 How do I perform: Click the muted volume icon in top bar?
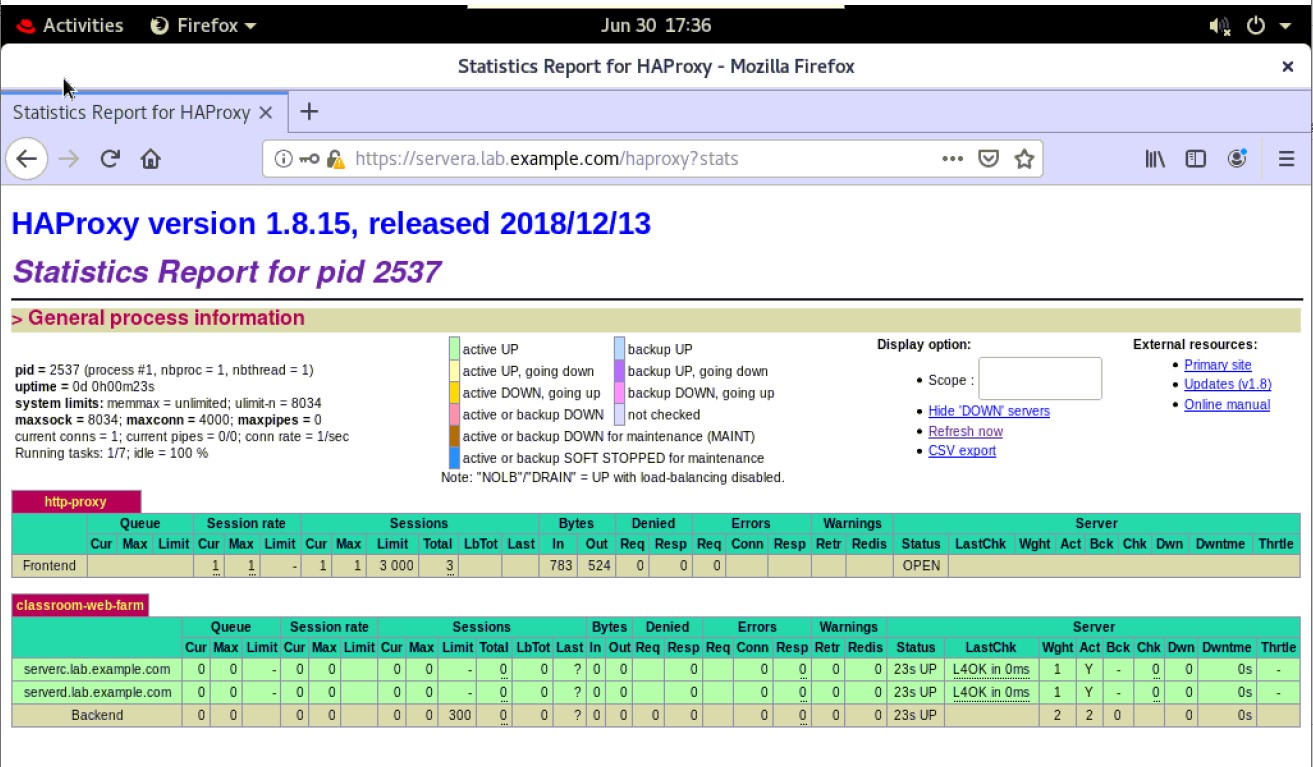[x=1219, y=26]
